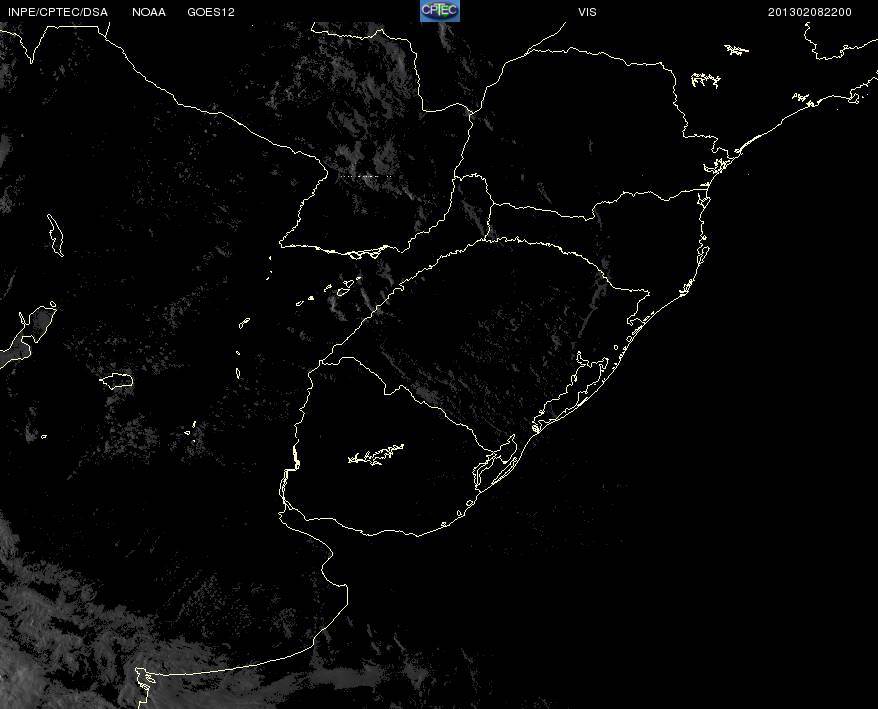Click the 201302082200 timestamp
Screen dimensions: 878x709
pyautogui.click(x=810, y=12)
